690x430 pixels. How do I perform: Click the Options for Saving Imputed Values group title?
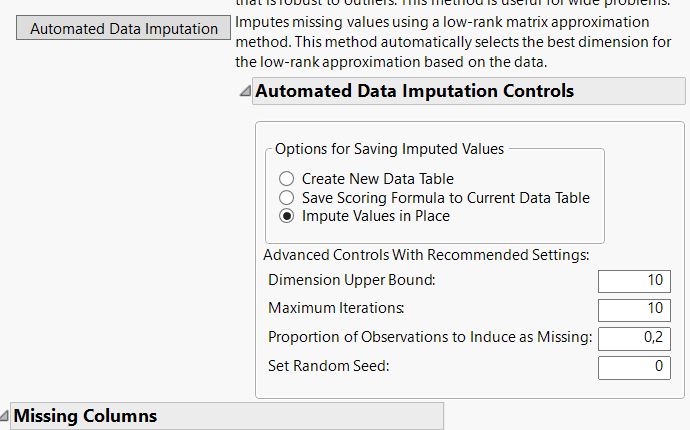pos(389,149)
